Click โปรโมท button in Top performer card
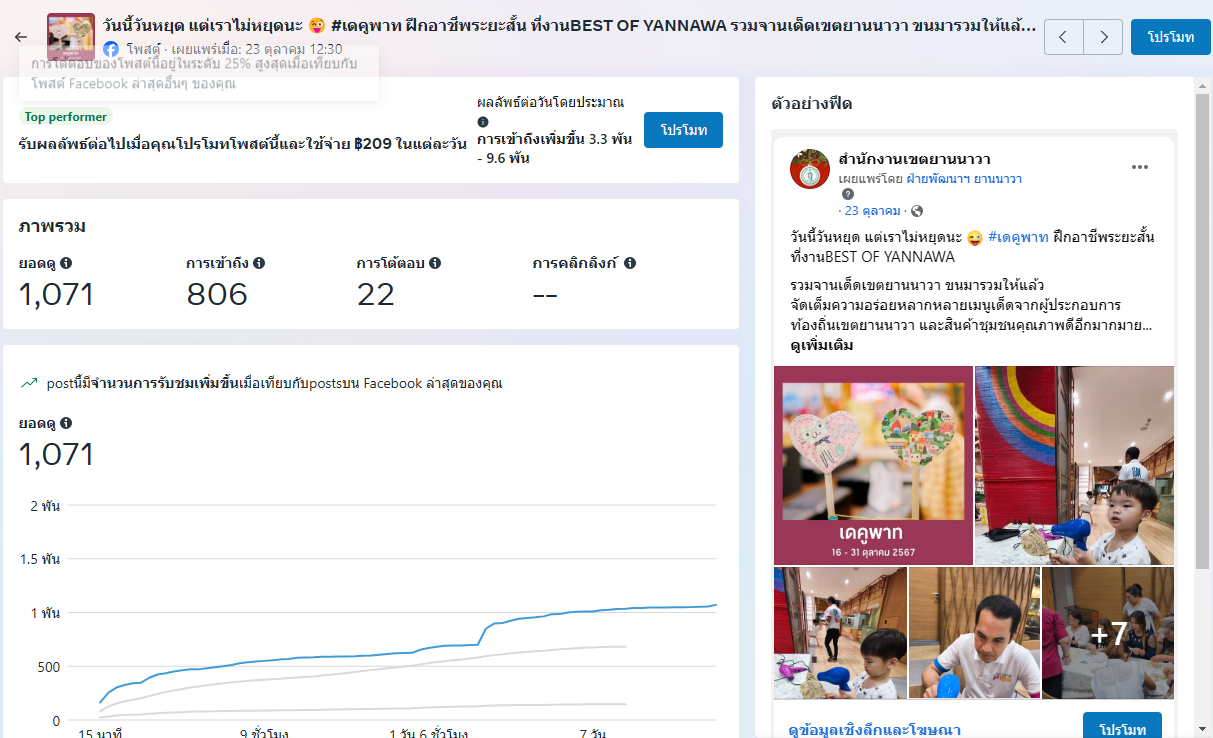The height and width of the screenshot is (738, 1213). click(683, 130)
